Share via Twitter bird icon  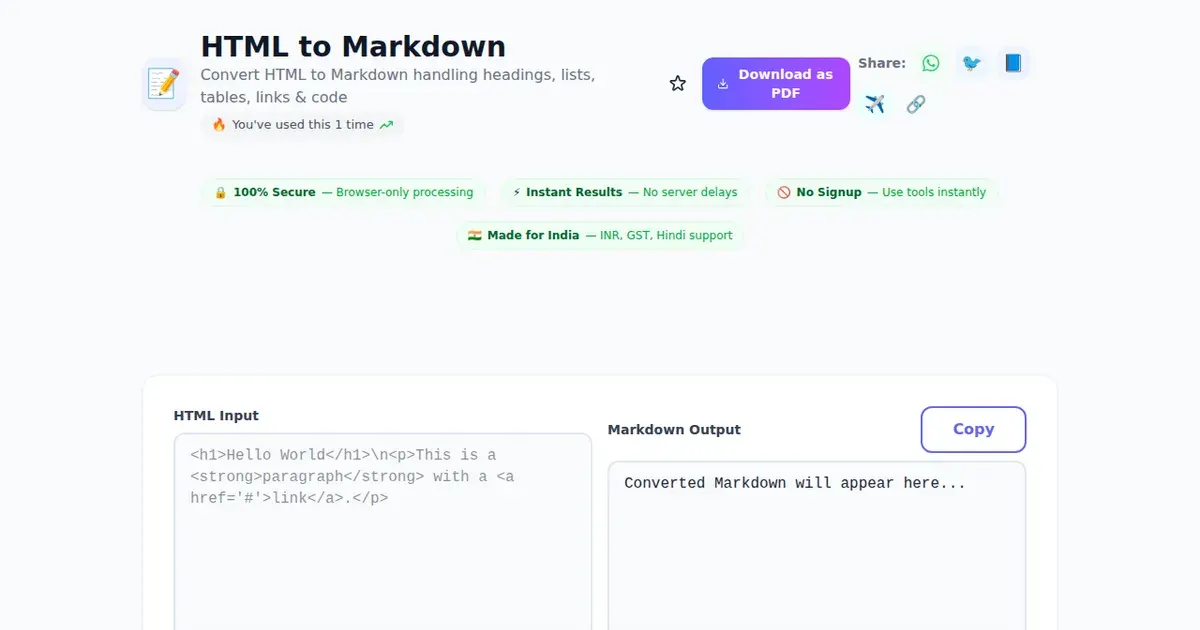(x=971, y=63)
